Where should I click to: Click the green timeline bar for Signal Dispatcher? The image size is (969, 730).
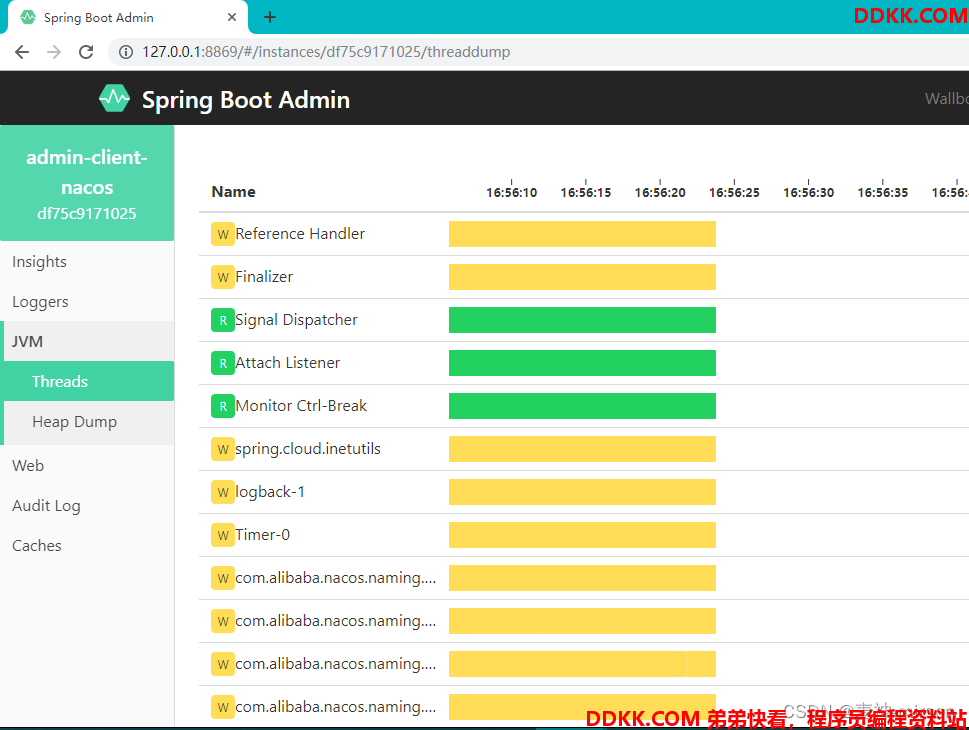point(582,320)
